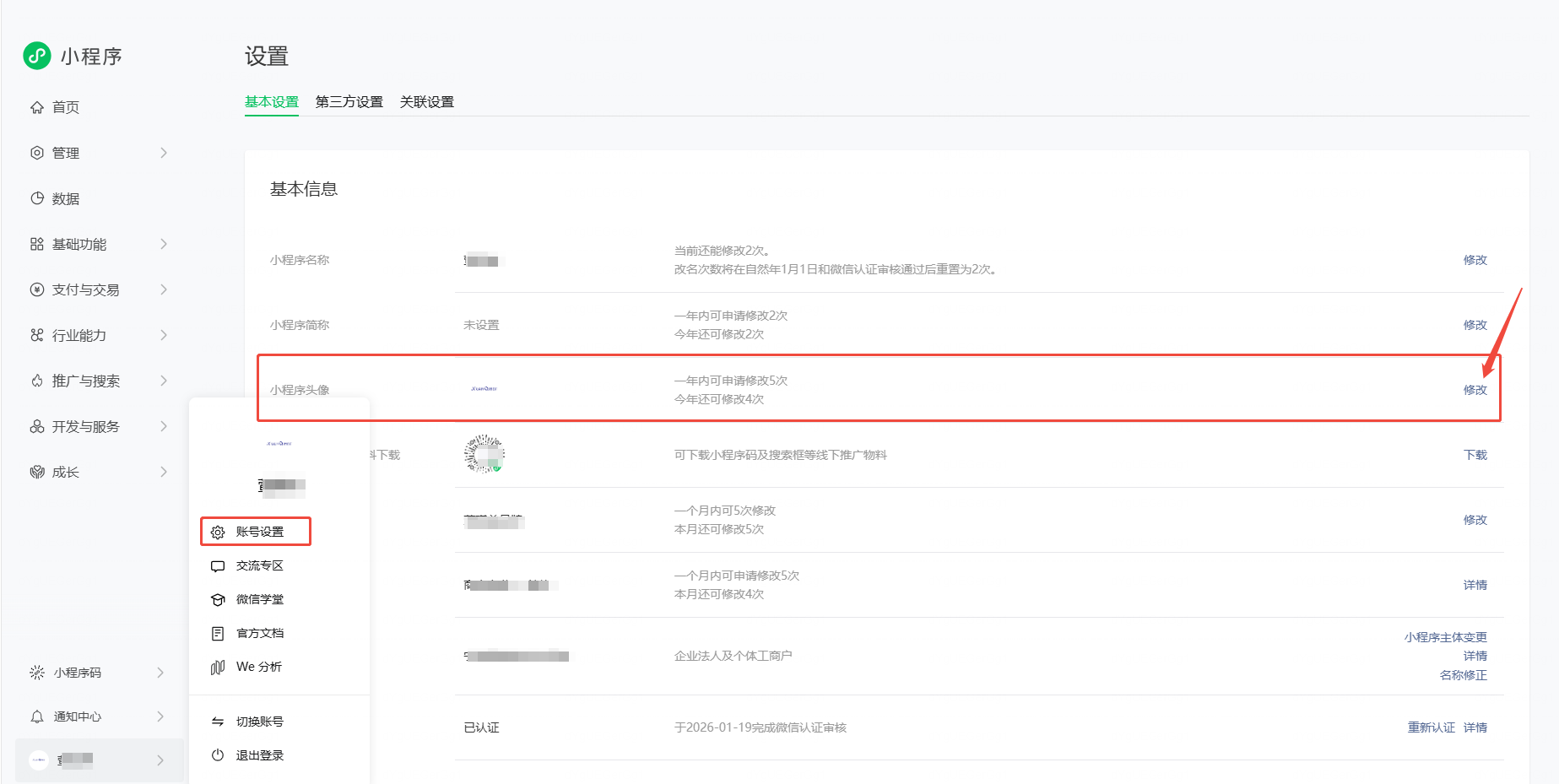Click the home icon beside 首页
This screenshot has height=784, width=1559.
[37, 107]
